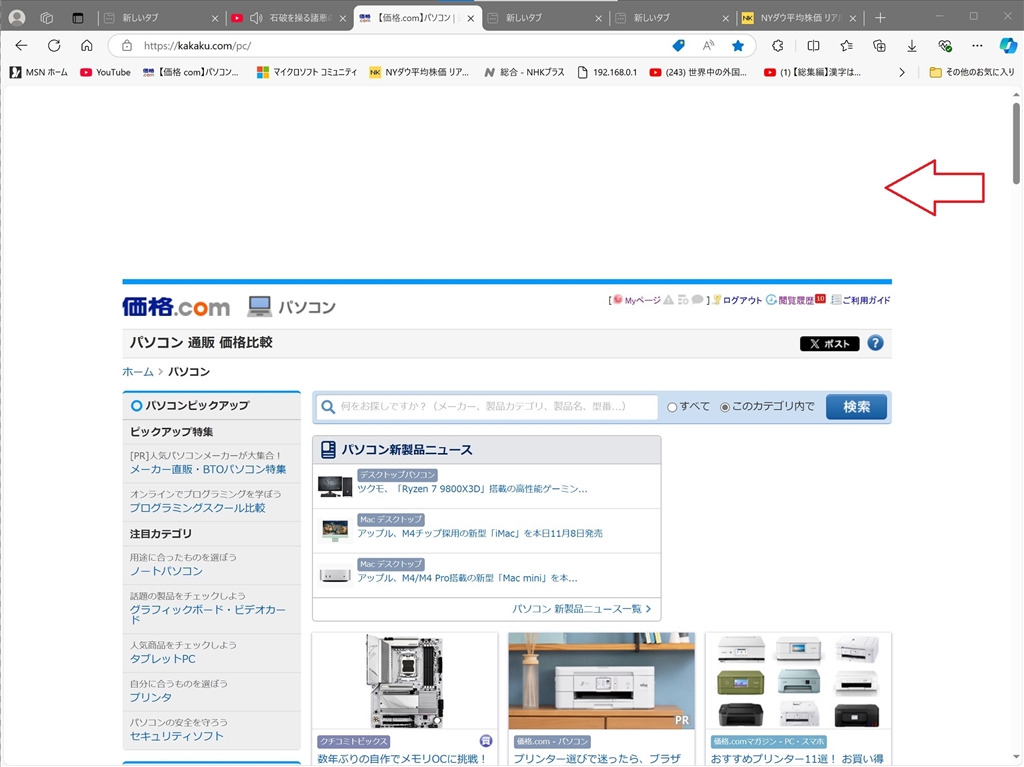The image size is (1024, 767).
Task: Select the すべて radio button
Action: (x=672, y=407)
